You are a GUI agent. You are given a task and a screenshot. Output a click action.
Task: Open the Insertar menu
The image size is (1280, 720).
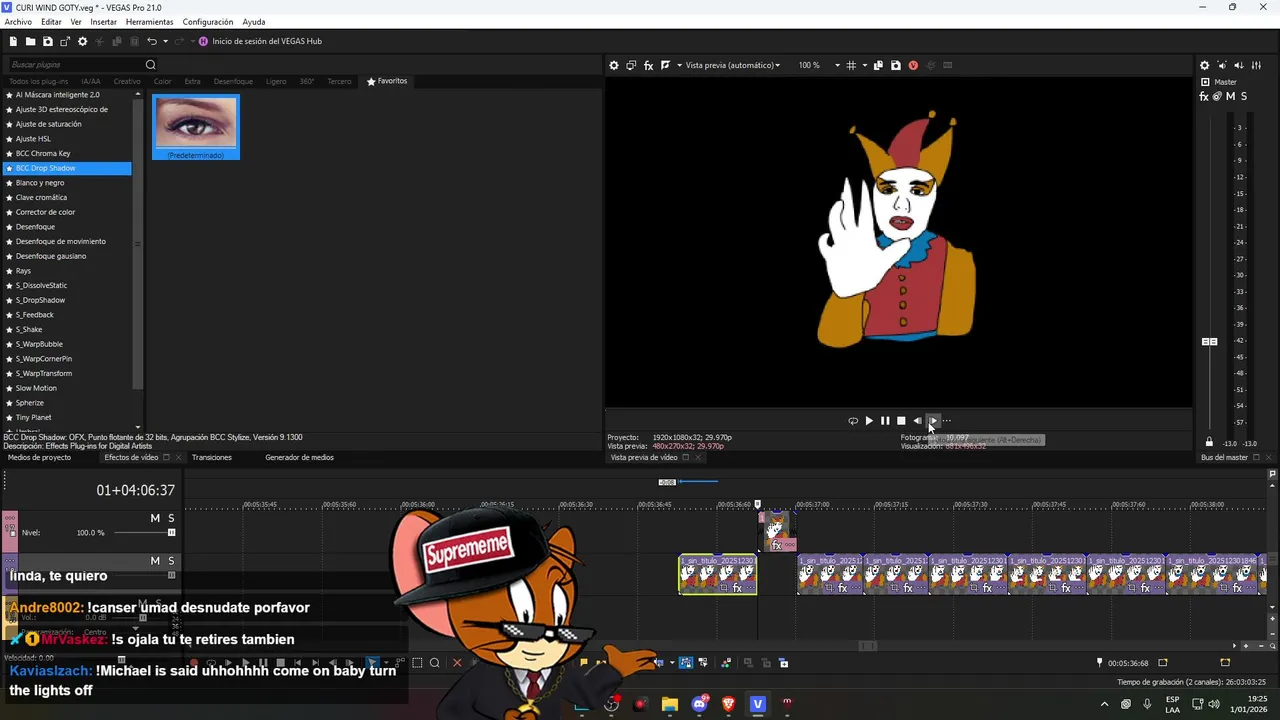[103, 22]
